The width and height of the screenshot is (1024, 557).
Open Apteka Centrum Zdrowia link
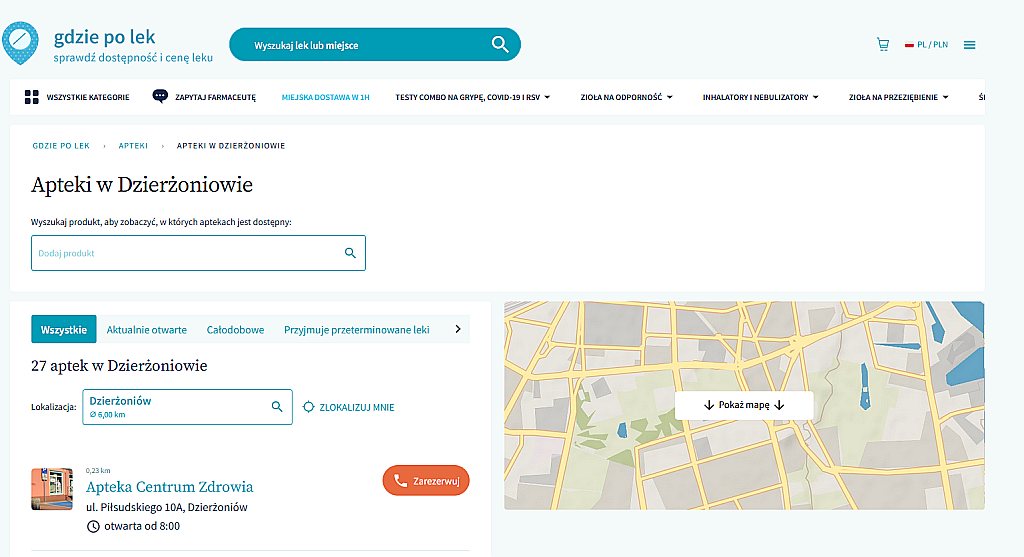coord(169,486)
